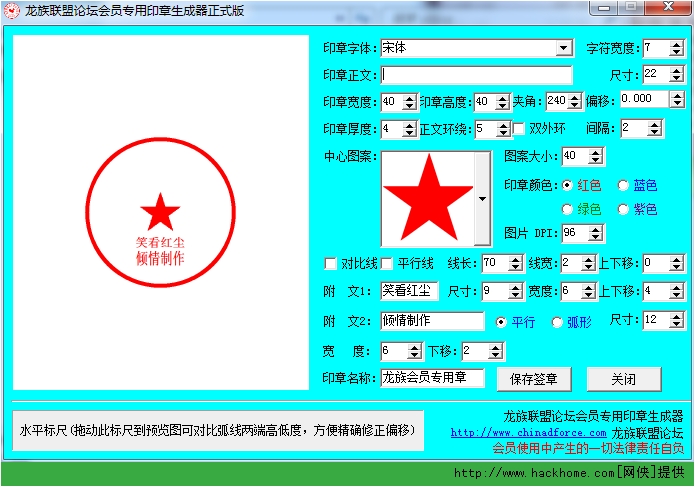The image size is (695, 487).
Task: Check the 平行线 parallel line option
Action: (x=387, y=264)
